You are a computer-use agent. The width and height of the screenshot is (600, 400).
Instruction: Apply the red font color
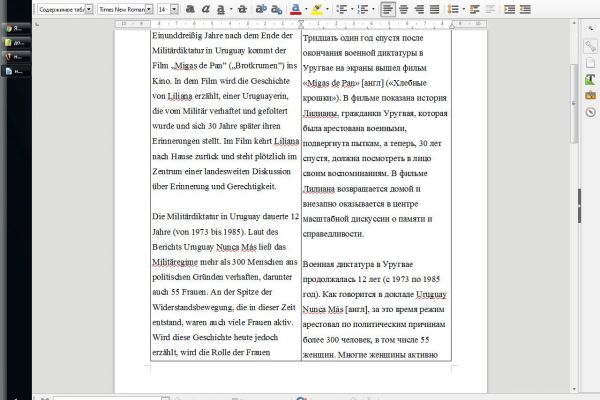(x=296, y=9)
